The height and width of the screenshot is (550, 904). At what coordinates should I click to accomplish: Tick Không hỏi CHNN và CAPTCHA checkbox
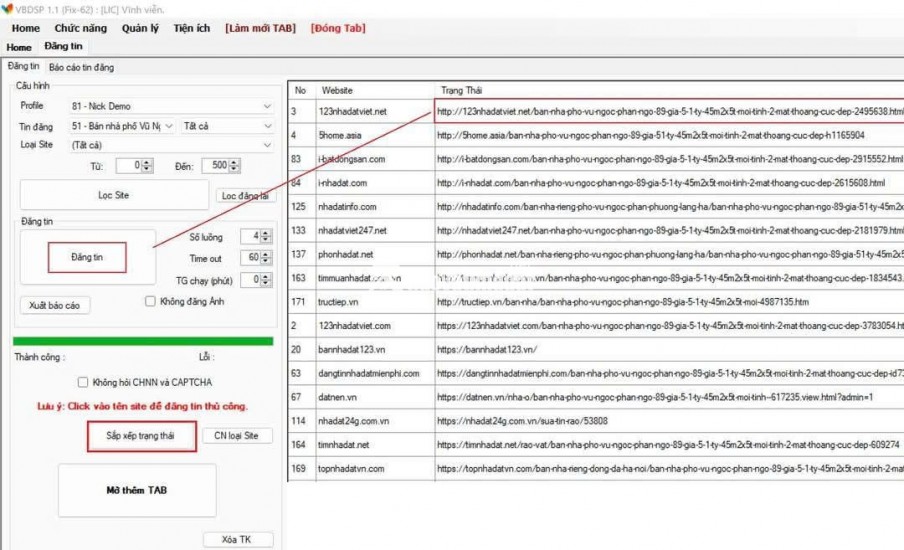[84, 382]
